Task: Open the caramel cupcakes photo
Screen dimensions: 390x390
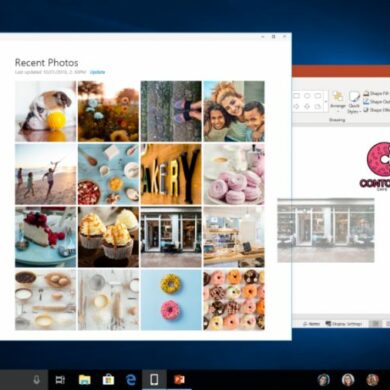Action: 108,237
